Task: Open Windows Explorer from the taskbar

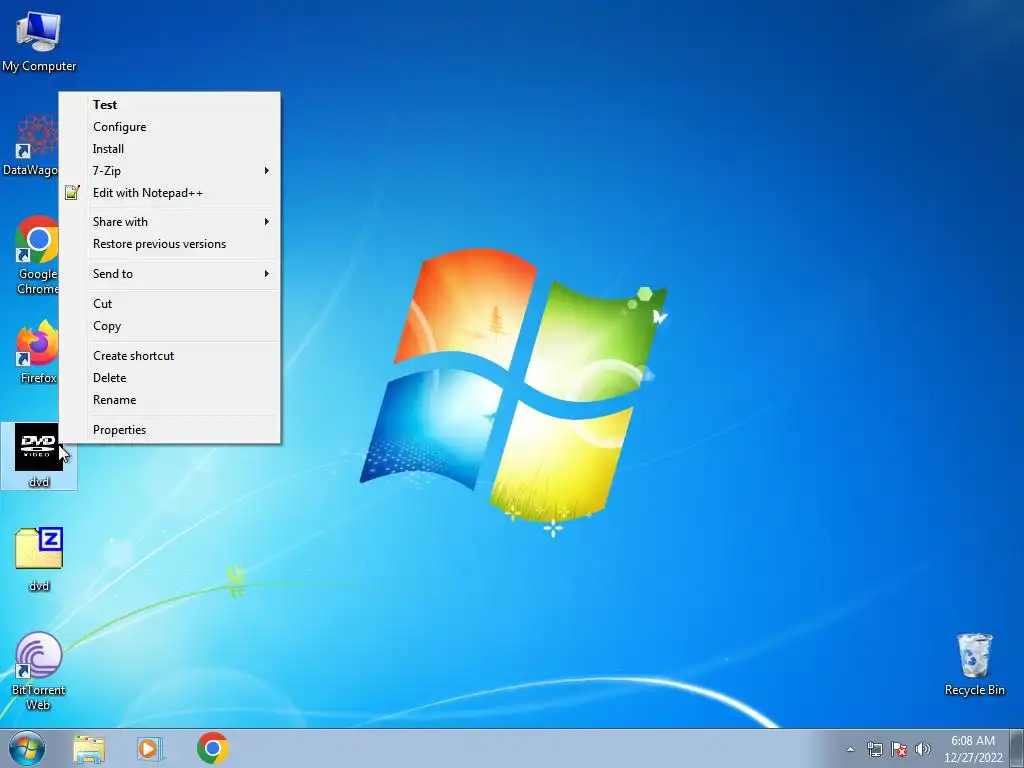Action: (89, 749)
